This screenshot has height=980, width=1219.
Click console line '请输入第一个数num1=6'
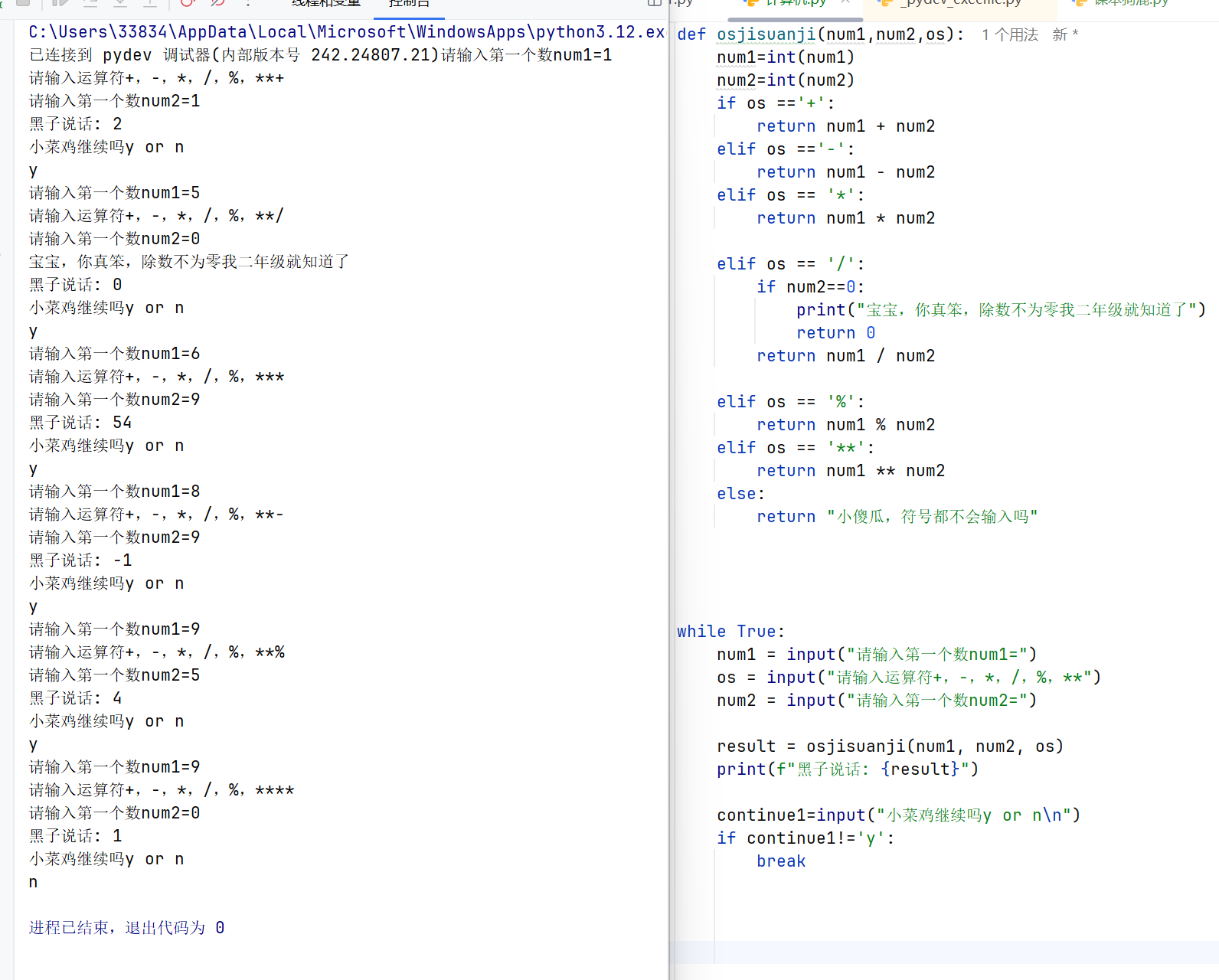tap(115, 354)
